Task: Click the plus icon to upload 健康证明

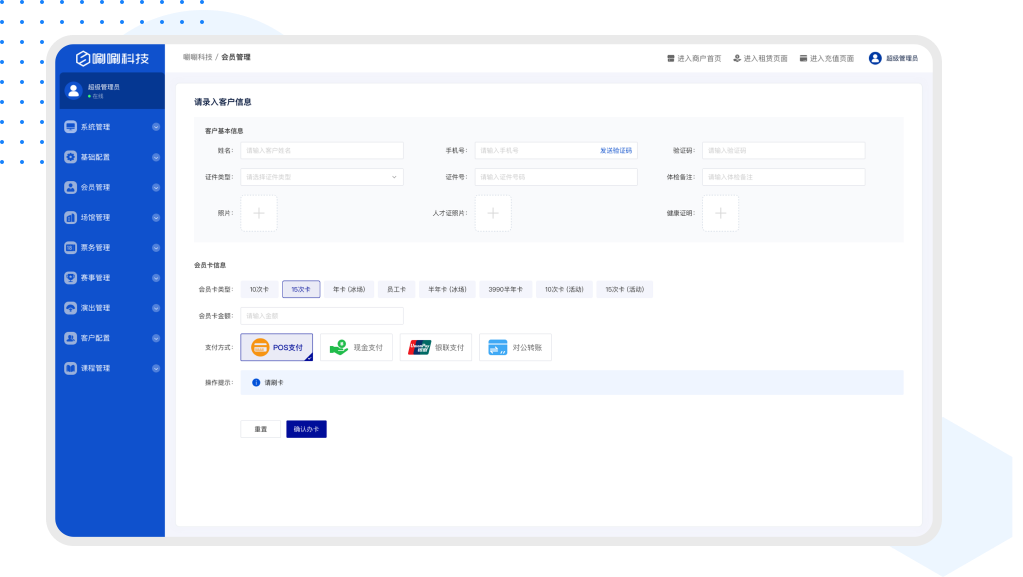Action: (720, 213)
